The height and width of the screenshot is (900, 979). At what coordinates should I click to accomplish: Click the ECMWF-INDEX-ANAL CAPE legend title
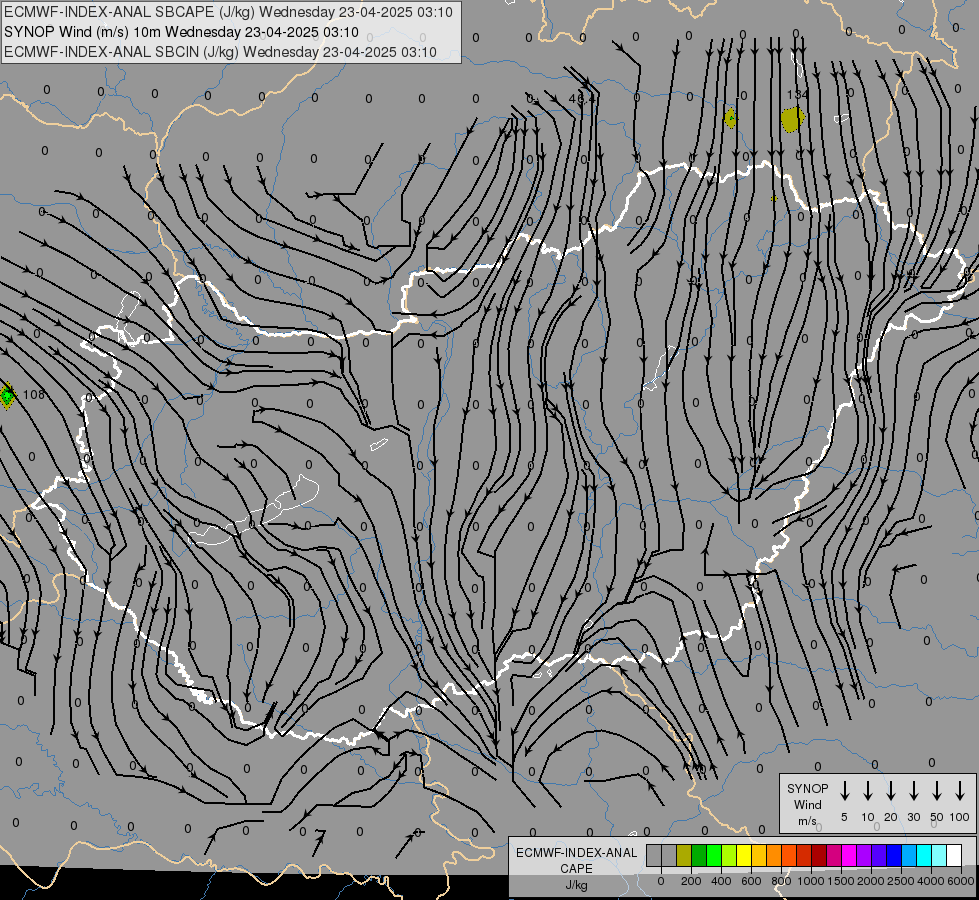[576, 861]
